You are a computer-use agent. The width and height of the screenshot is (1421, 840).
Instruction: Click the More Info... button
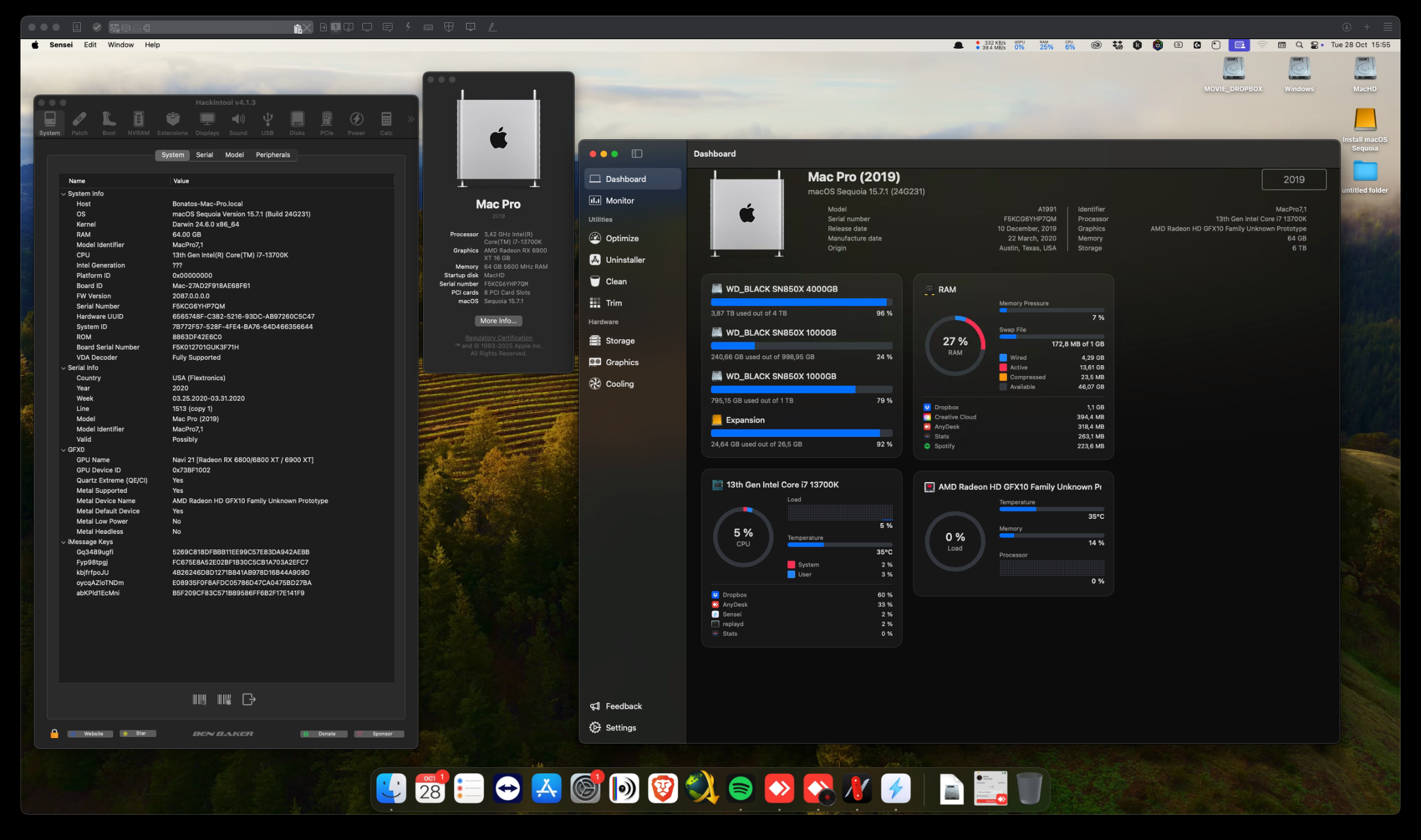[498, 321]
